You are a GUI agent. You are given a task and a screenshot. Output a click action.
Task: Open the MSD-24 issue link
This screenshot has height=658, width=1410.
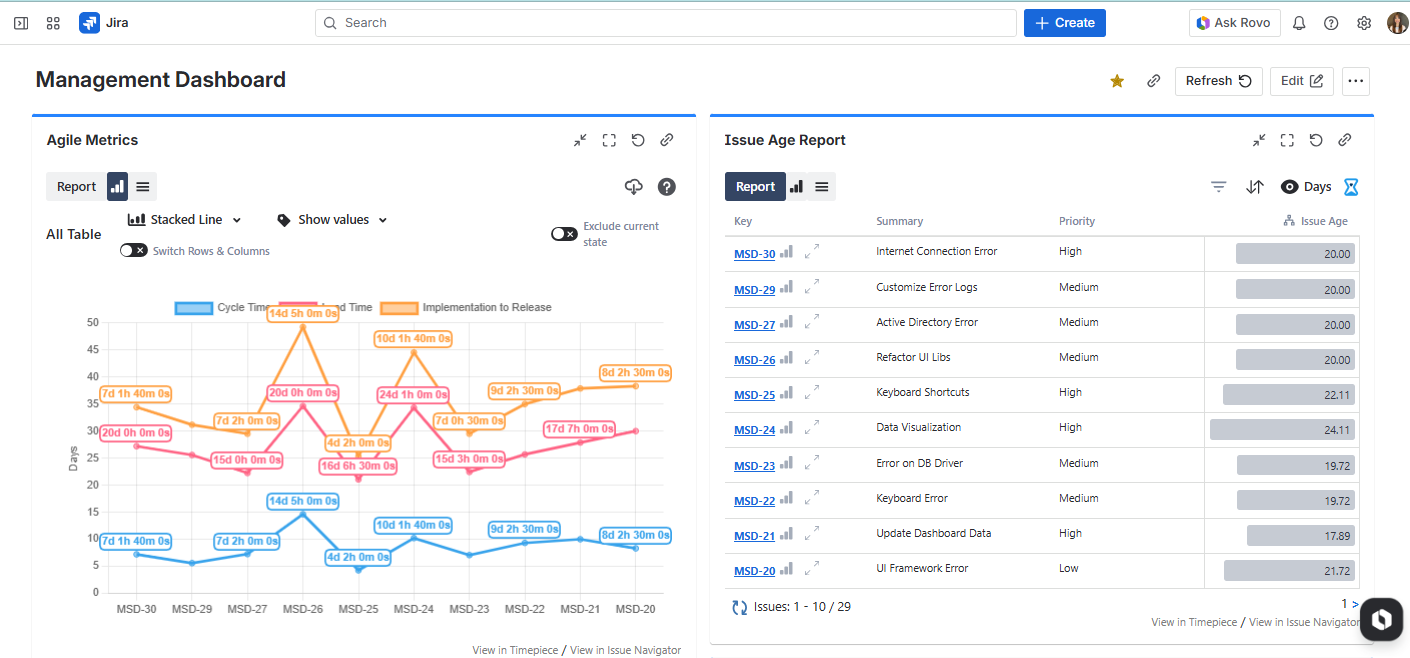coord(754,431)
